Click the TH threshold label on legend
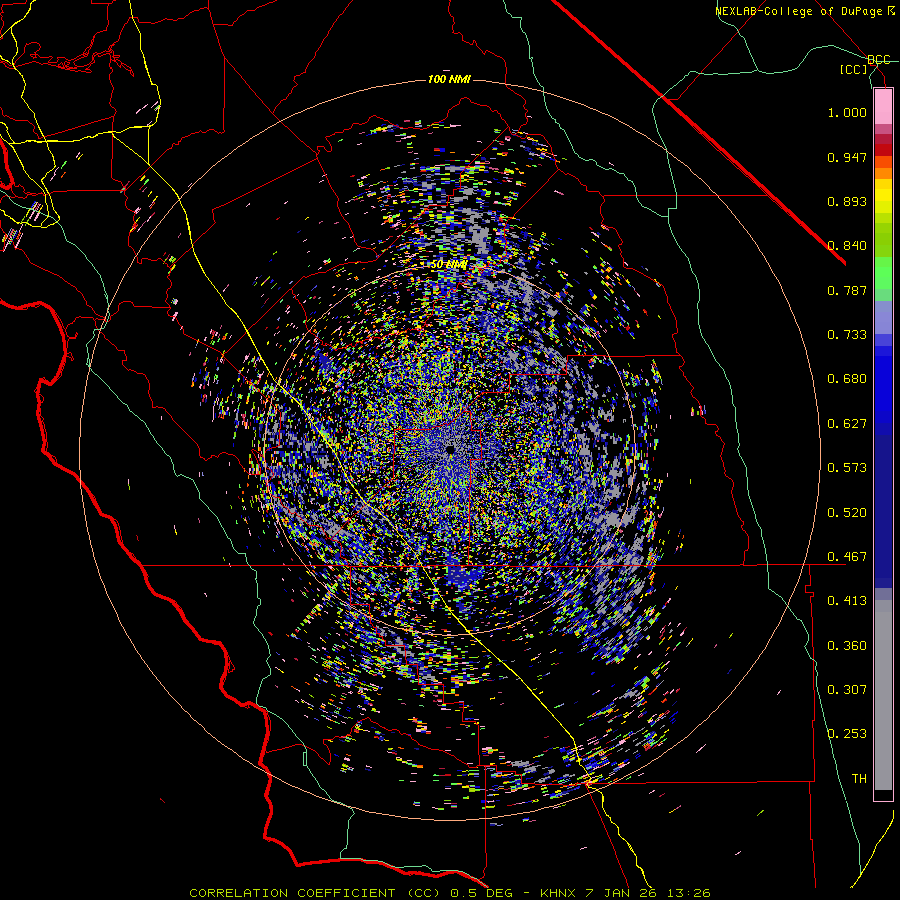The image size is (900, 900). [859, 779]
